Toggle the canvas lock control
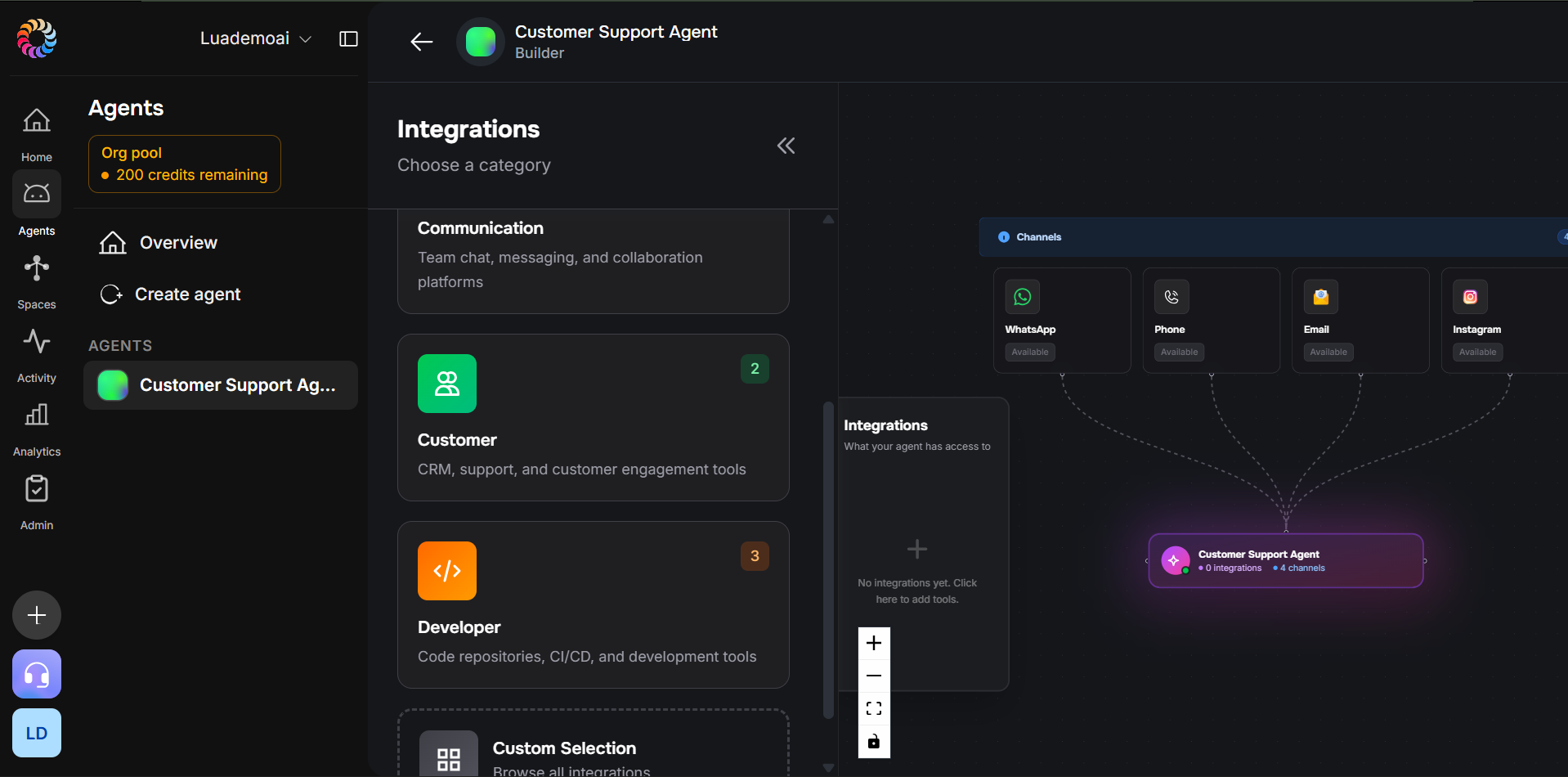Viewport: 1568px width, 777px height. pyautogui.click(x=874, y=742)
